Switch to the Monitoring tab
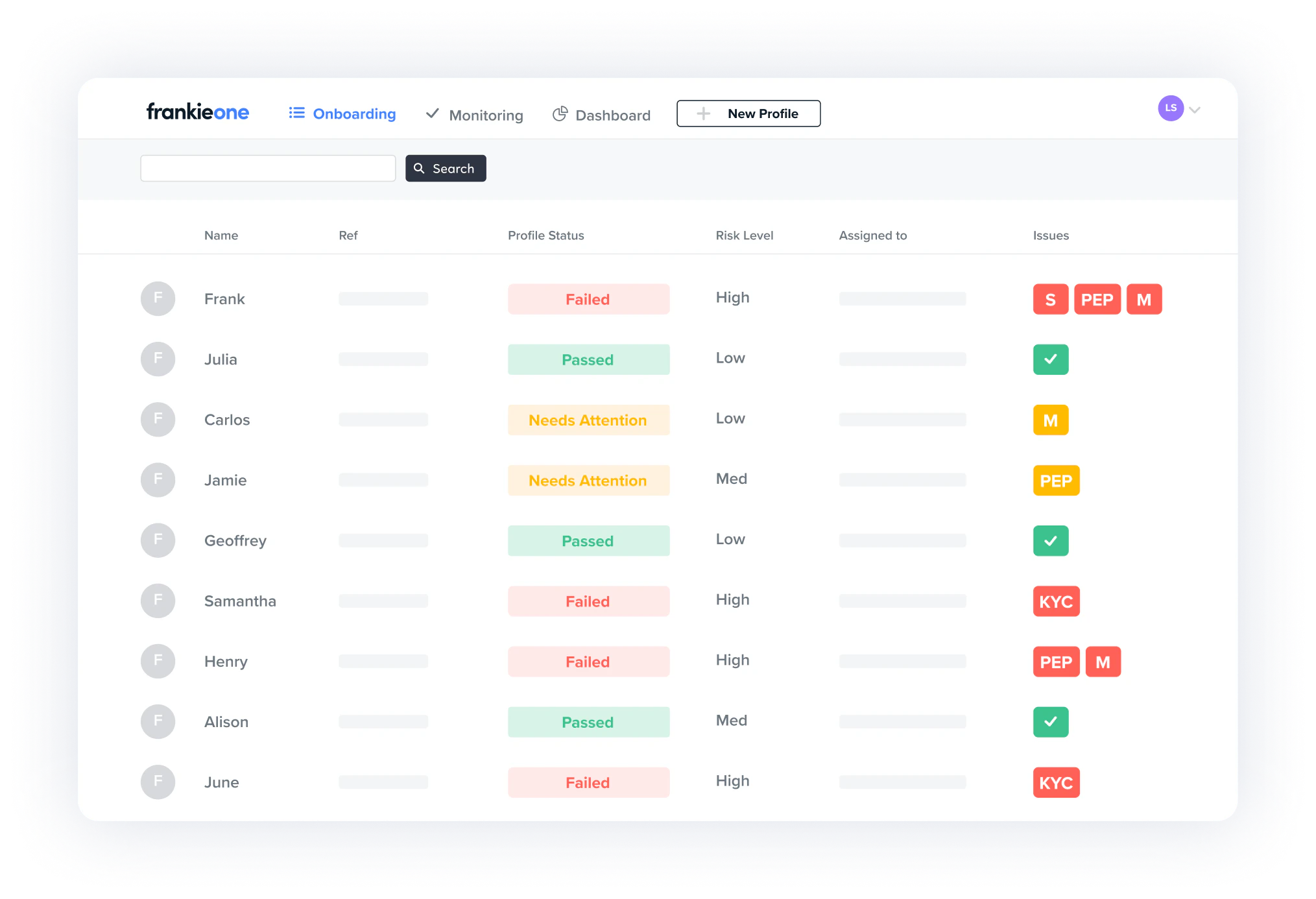The width and height of the screenshot is (1316, 899). [x=475, y=115]
